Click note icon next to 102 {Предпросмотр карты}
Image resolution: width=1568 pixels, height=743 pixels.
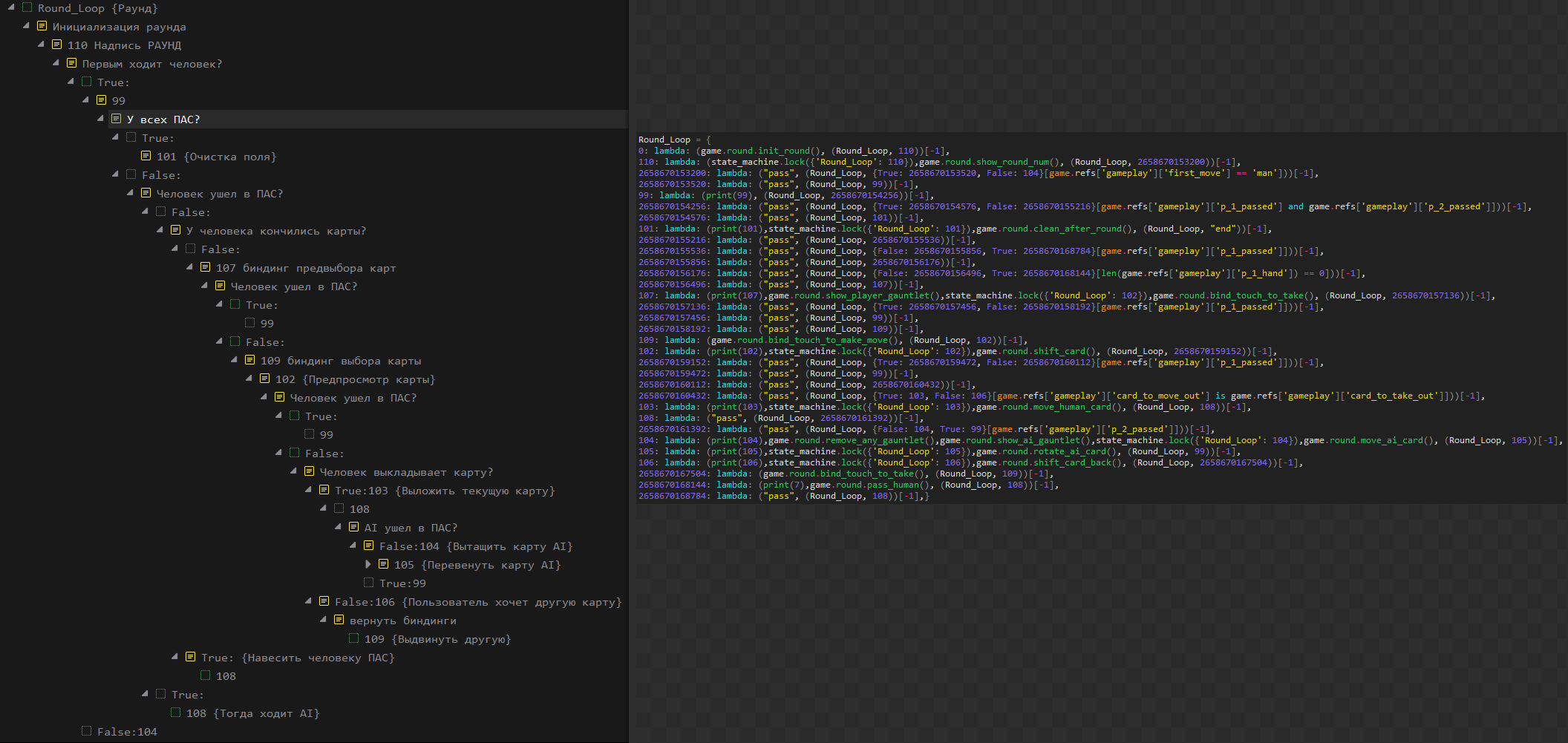click(x=265, y=379)
